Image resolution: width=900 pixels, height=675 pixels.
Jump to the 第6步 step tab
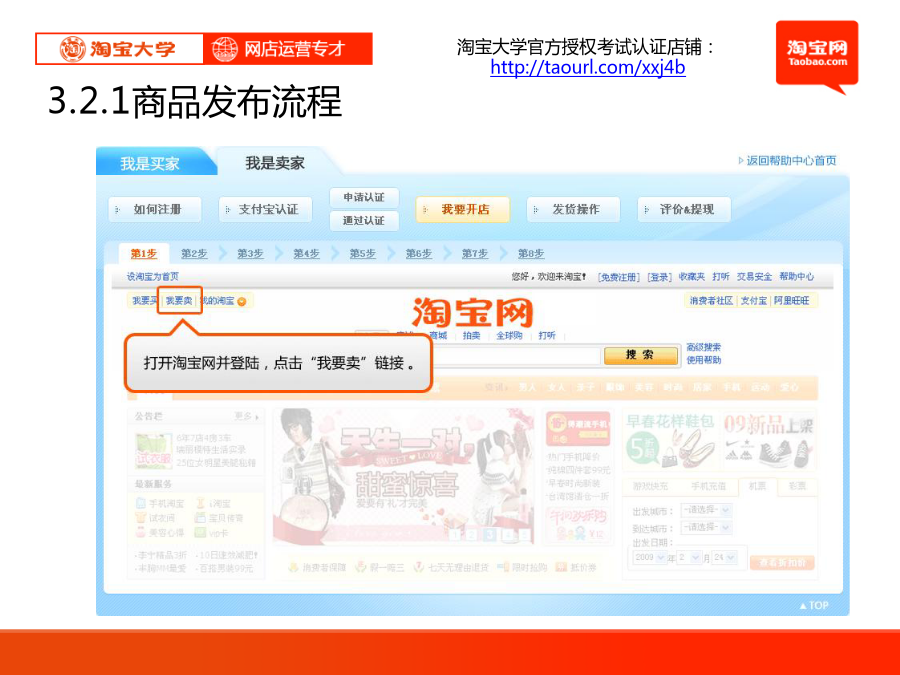[418, 254]
